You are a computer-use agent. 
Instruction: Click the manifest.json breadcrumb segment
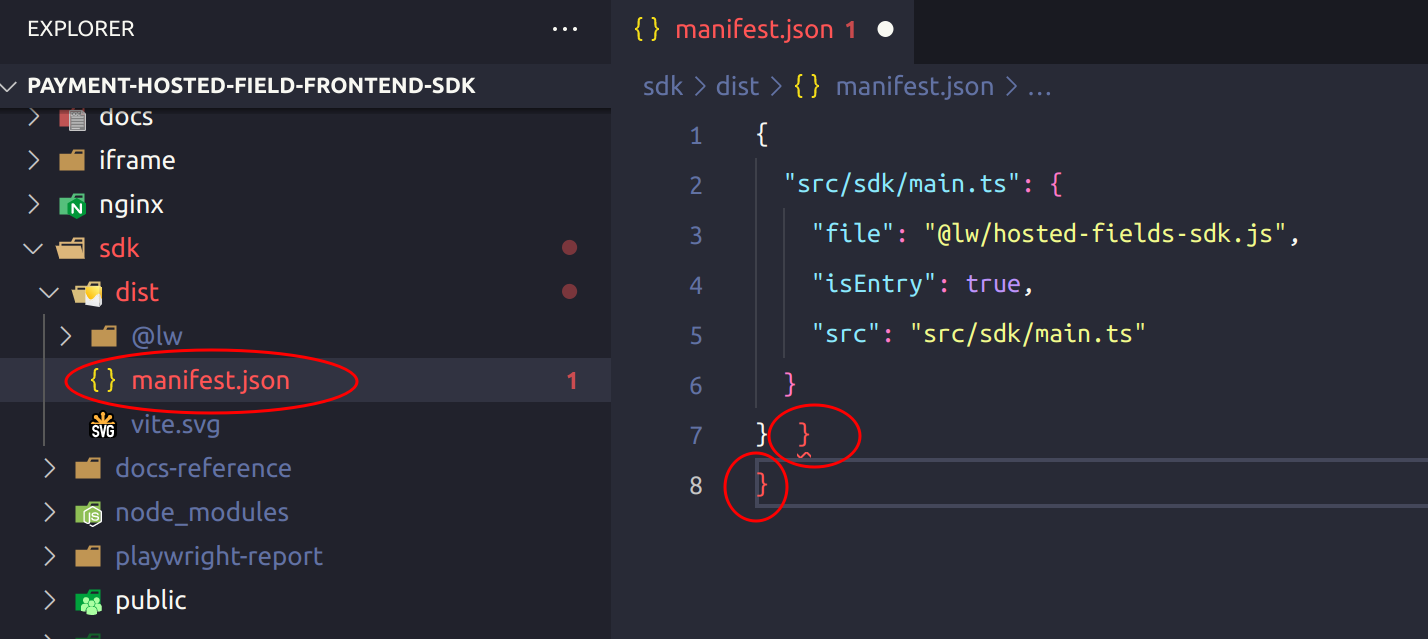point(914,87)
